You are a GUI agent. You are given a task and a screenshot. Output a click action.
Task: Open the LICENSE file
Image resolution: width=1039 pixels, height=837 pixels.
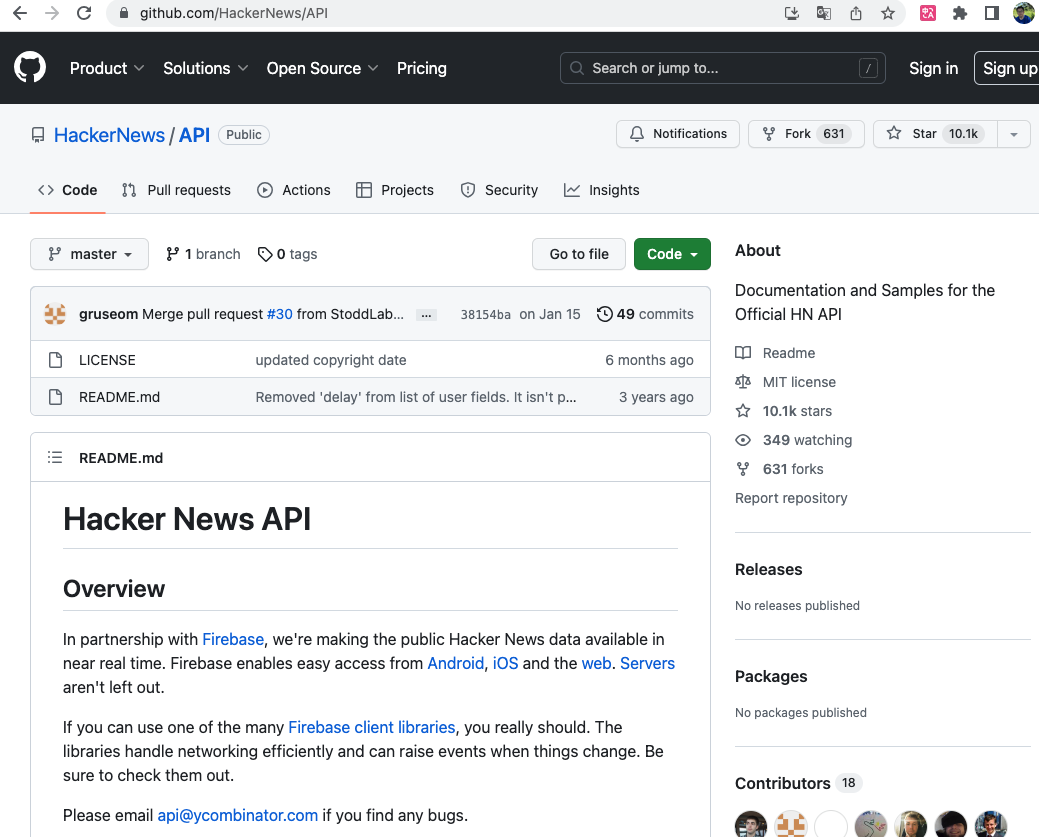[107, 360]
